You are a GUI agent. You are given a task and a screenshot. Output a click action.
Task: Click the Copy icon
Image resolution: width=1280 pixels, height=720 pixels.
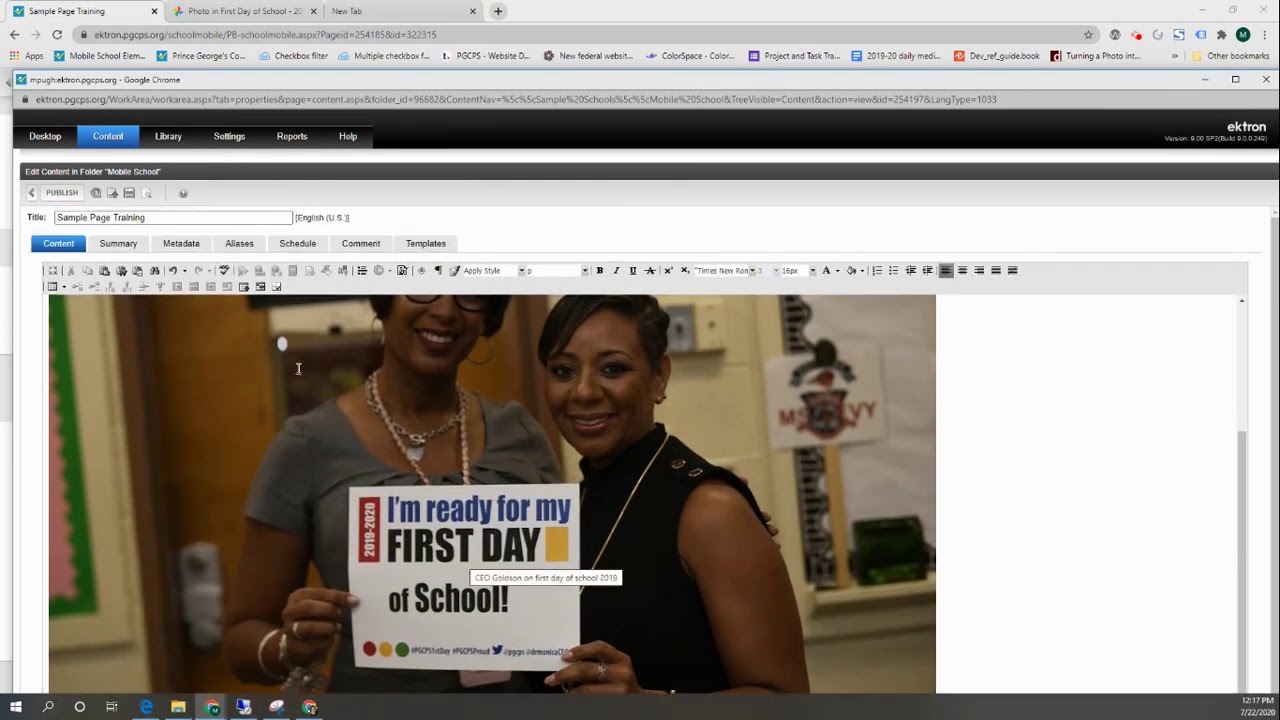coord(87,270)
